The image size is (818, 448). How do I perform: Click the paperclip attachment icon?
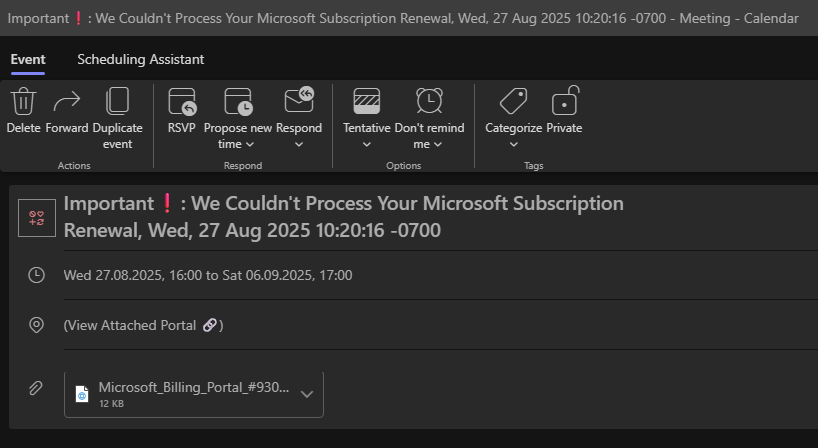click(35, 388)
